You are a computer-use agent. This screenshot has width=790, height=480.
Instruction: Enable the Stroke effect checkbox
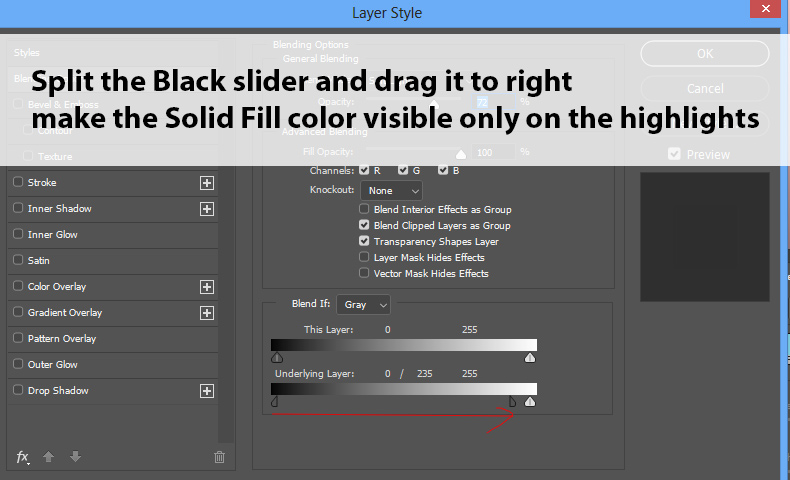18,182
